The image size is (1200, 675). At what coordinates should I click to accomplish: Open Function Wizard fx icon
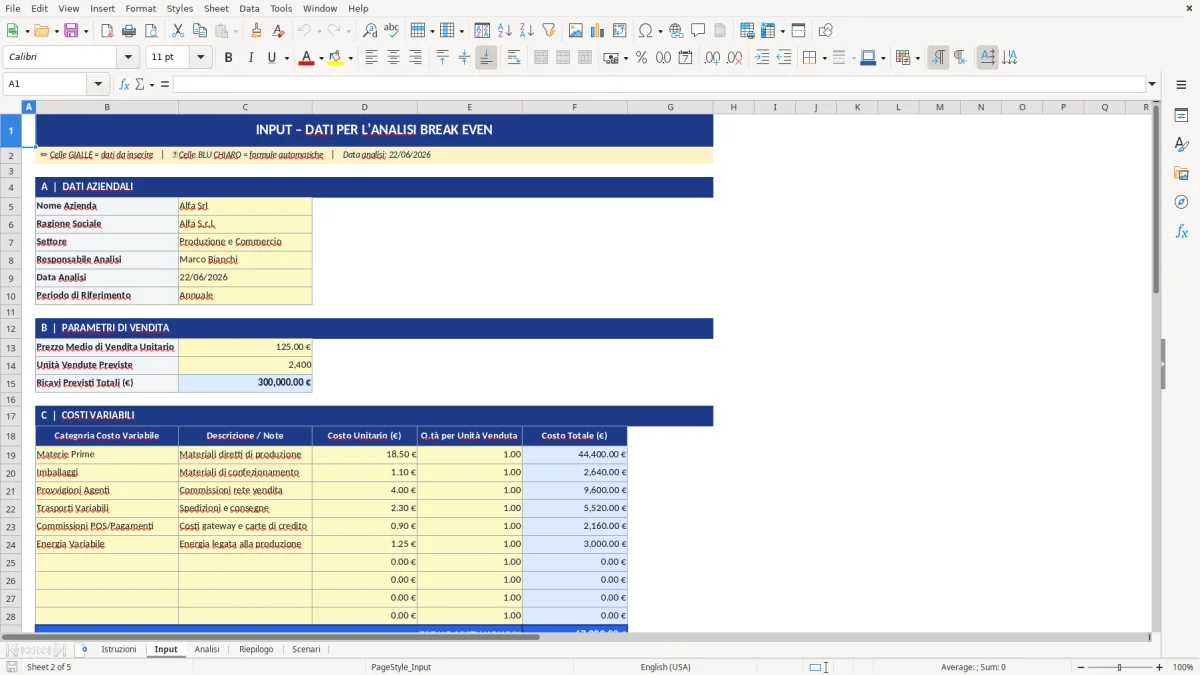tap(124, 84)
